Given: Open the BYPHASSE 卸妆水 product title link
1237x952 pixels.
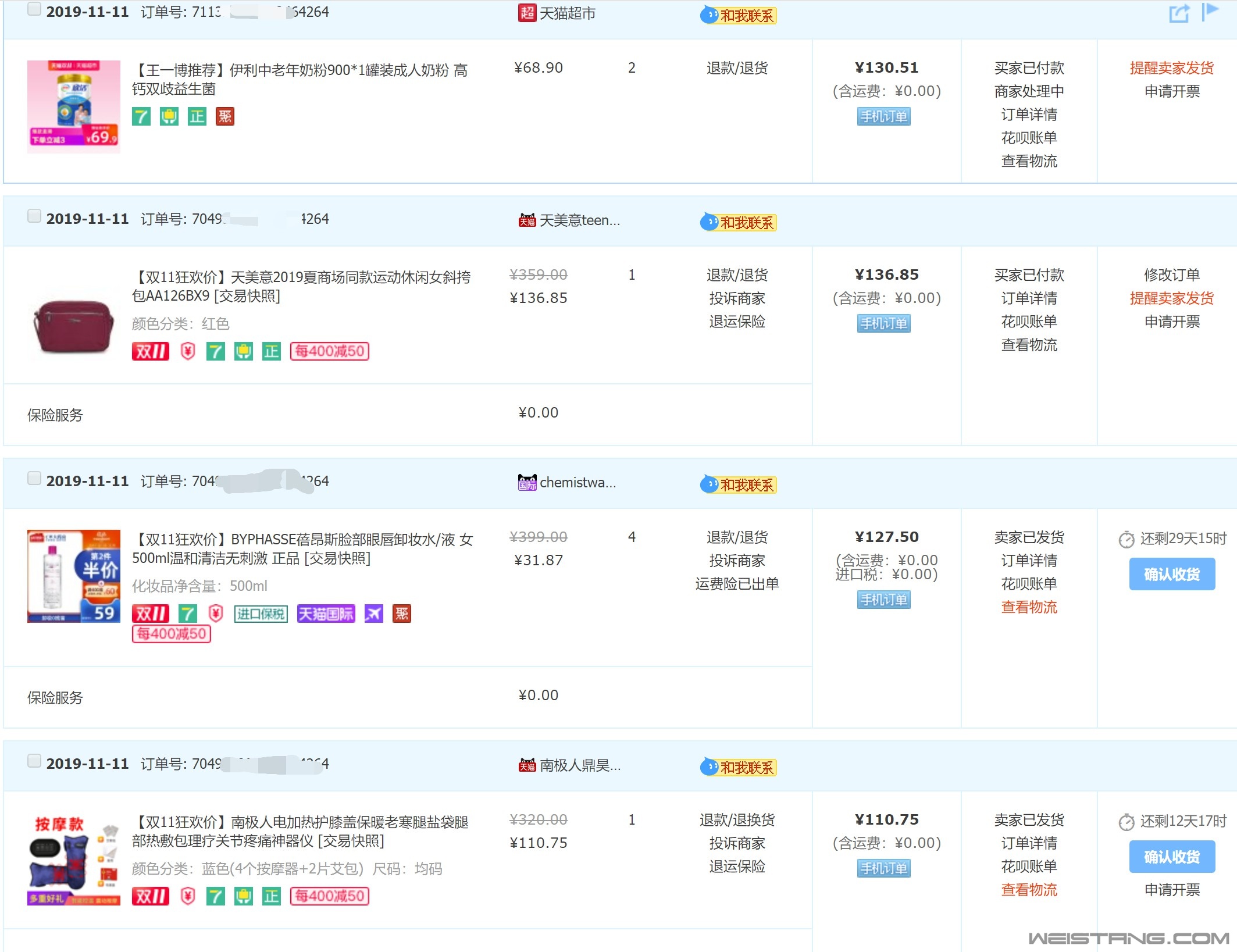Looking at the screenshot, I should [x=302, y=549].
